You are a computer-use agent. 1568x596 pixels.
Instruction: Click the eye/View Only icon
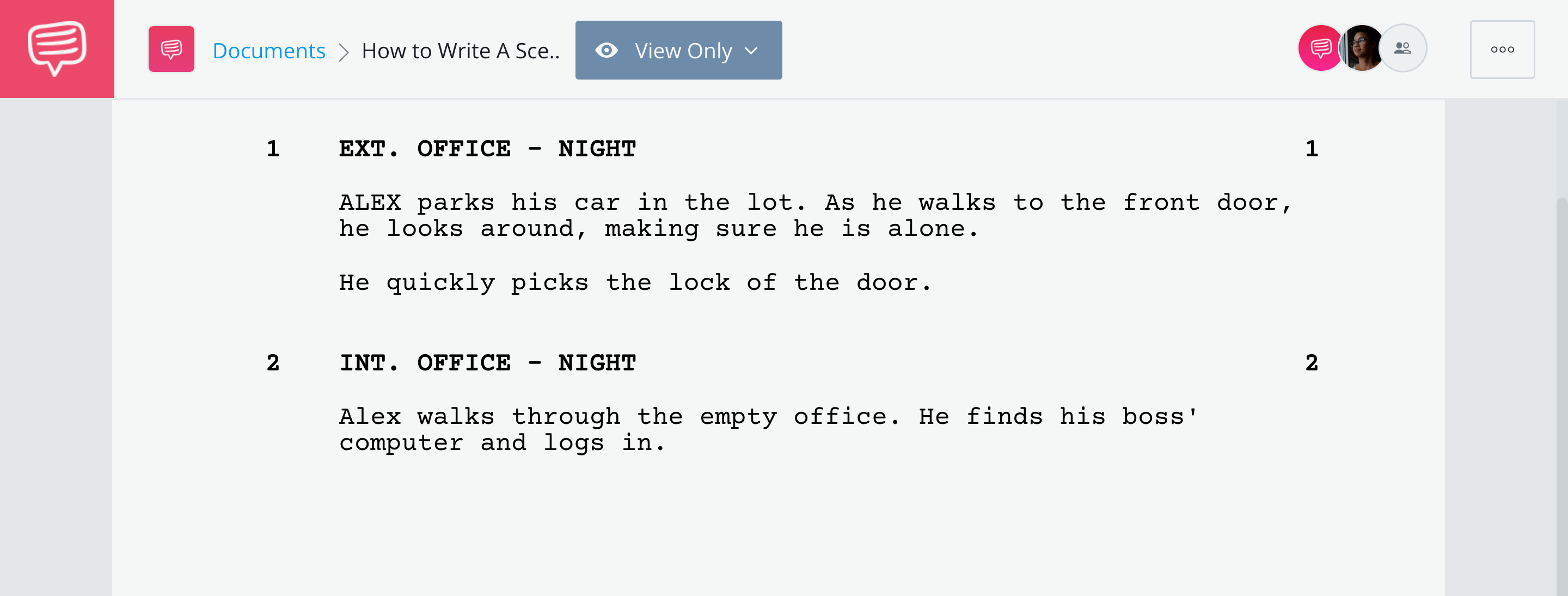tap(606, 49)
